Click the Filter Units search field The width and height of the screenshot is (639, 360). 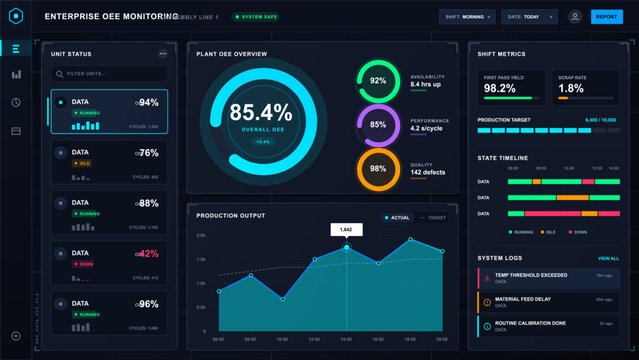pyautogui.click(x=109, y=74)
